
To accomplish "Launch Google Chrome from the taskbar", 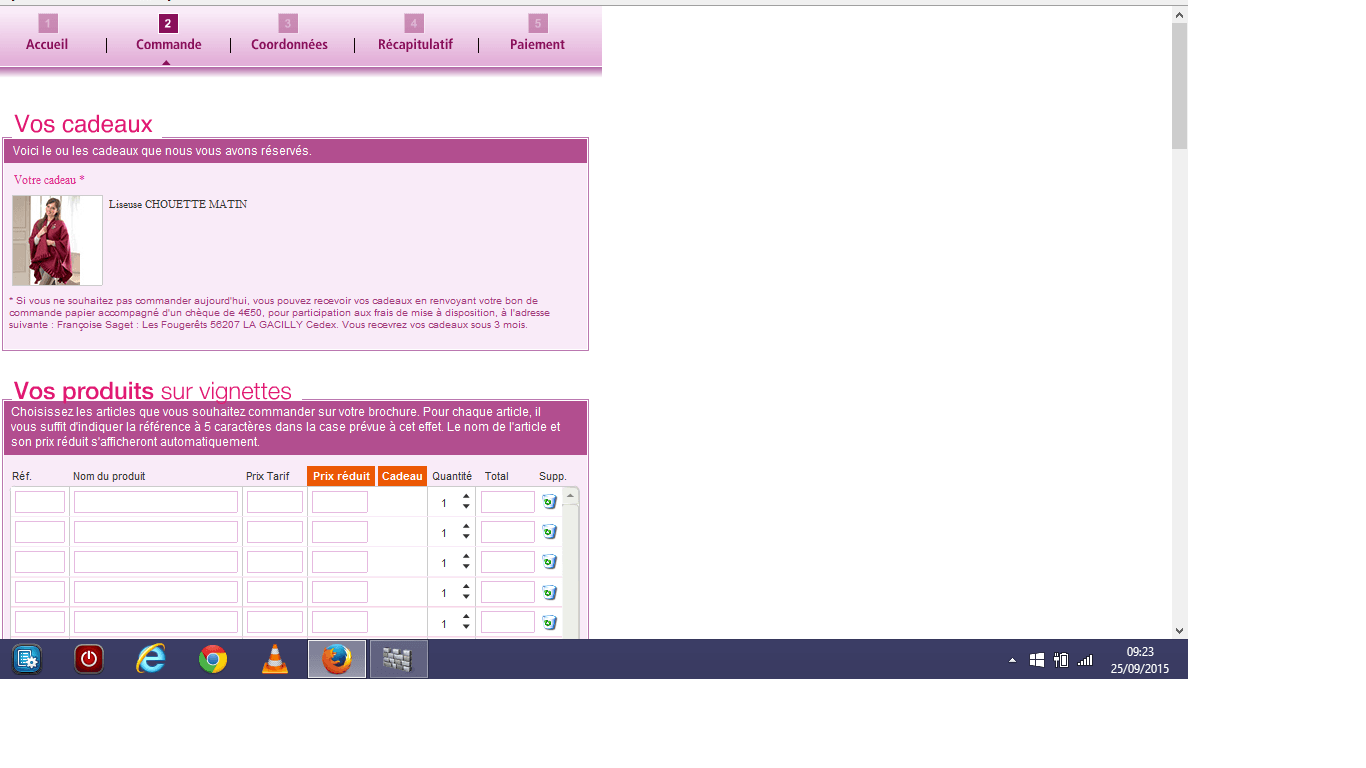I will (212, 660).
